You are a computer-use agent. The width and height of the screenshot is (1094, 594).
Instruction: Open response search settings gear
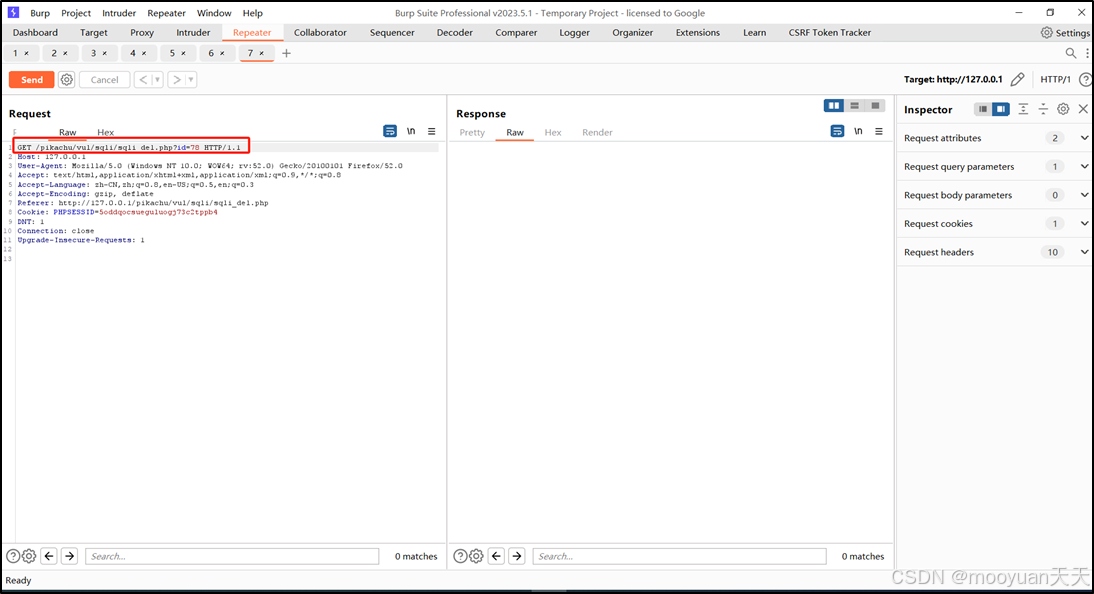(476, 556)
